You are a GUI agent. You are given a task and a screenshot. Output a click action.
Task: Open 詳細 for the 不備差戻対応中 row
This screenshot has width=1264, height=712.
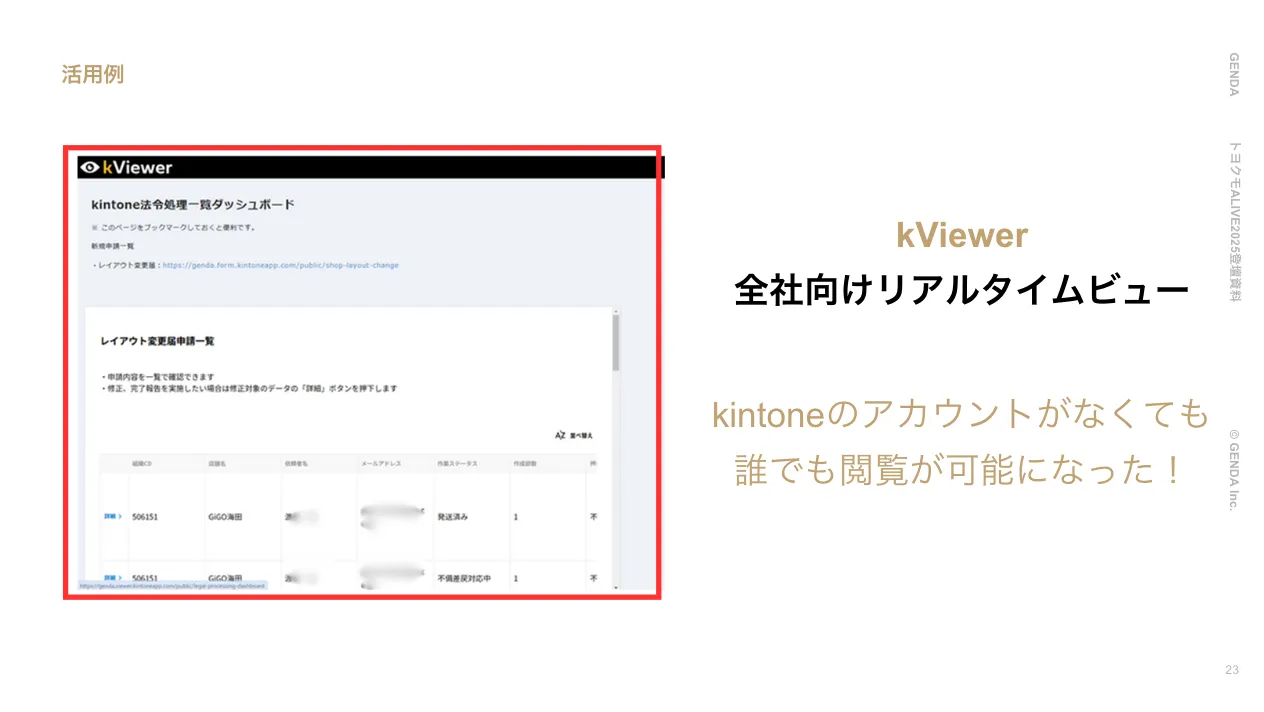tap(113, 578)
